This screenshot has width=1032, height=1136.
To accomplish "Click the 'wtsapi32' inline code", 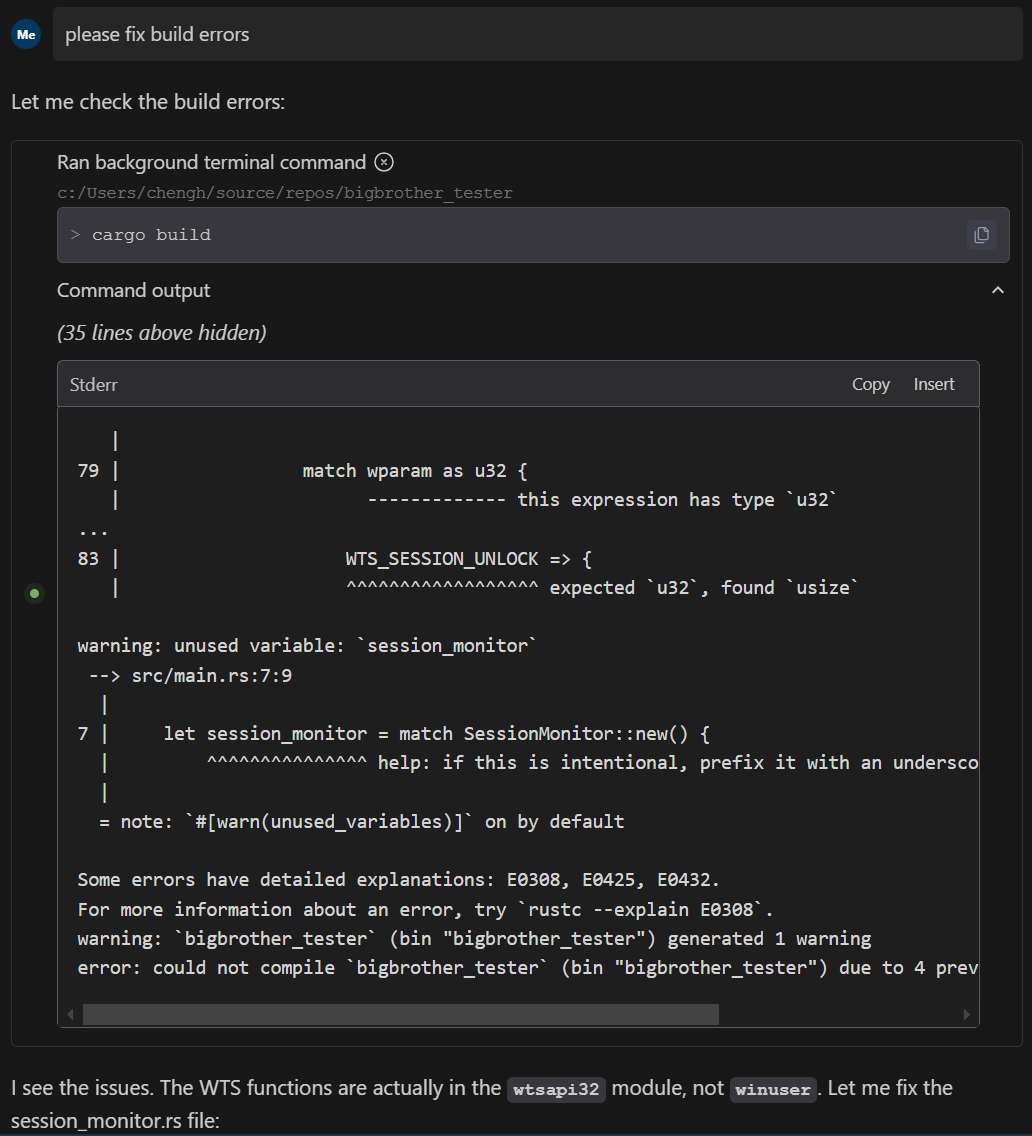I will click(556, 1090).
